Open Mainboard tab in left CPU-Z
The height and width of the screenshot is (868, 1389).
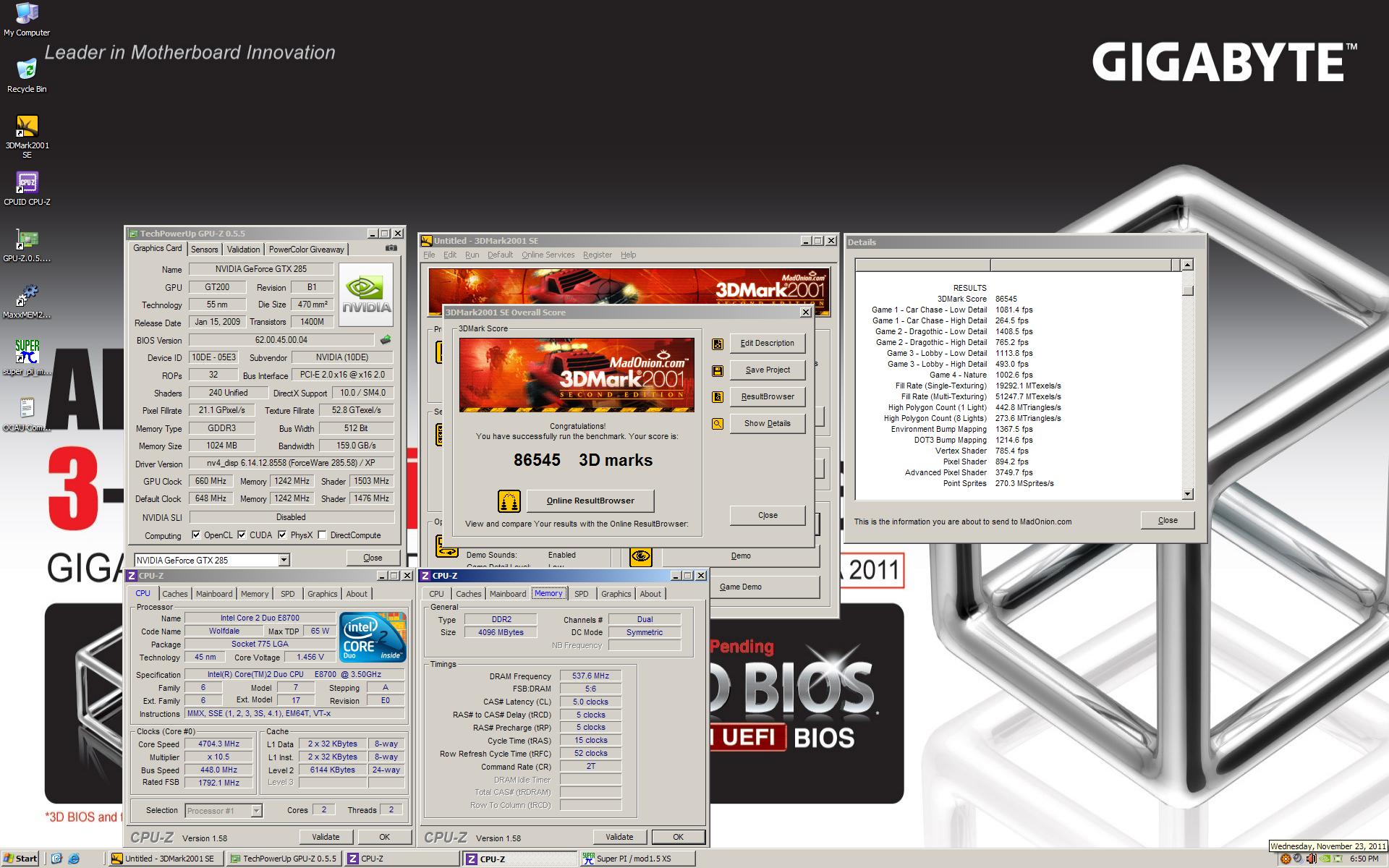(214, 594)
